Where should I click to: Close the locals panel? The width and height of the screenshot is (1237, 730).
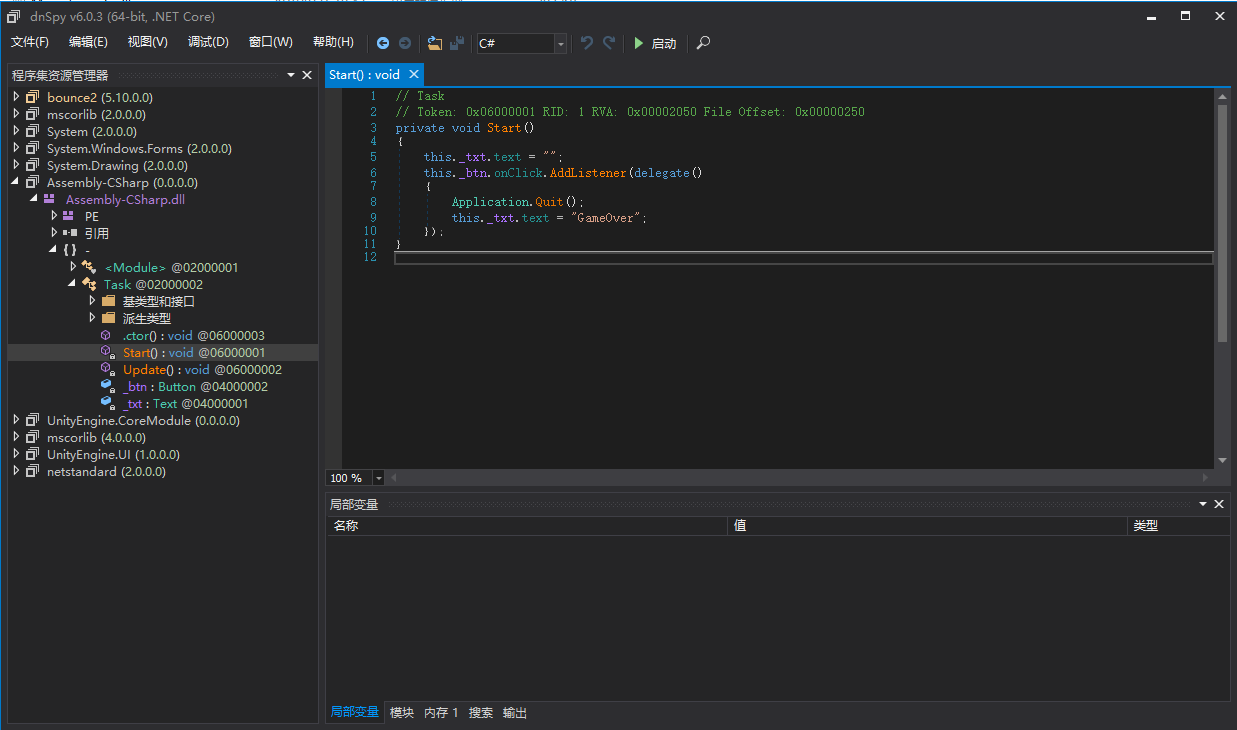coord(1219,504)
